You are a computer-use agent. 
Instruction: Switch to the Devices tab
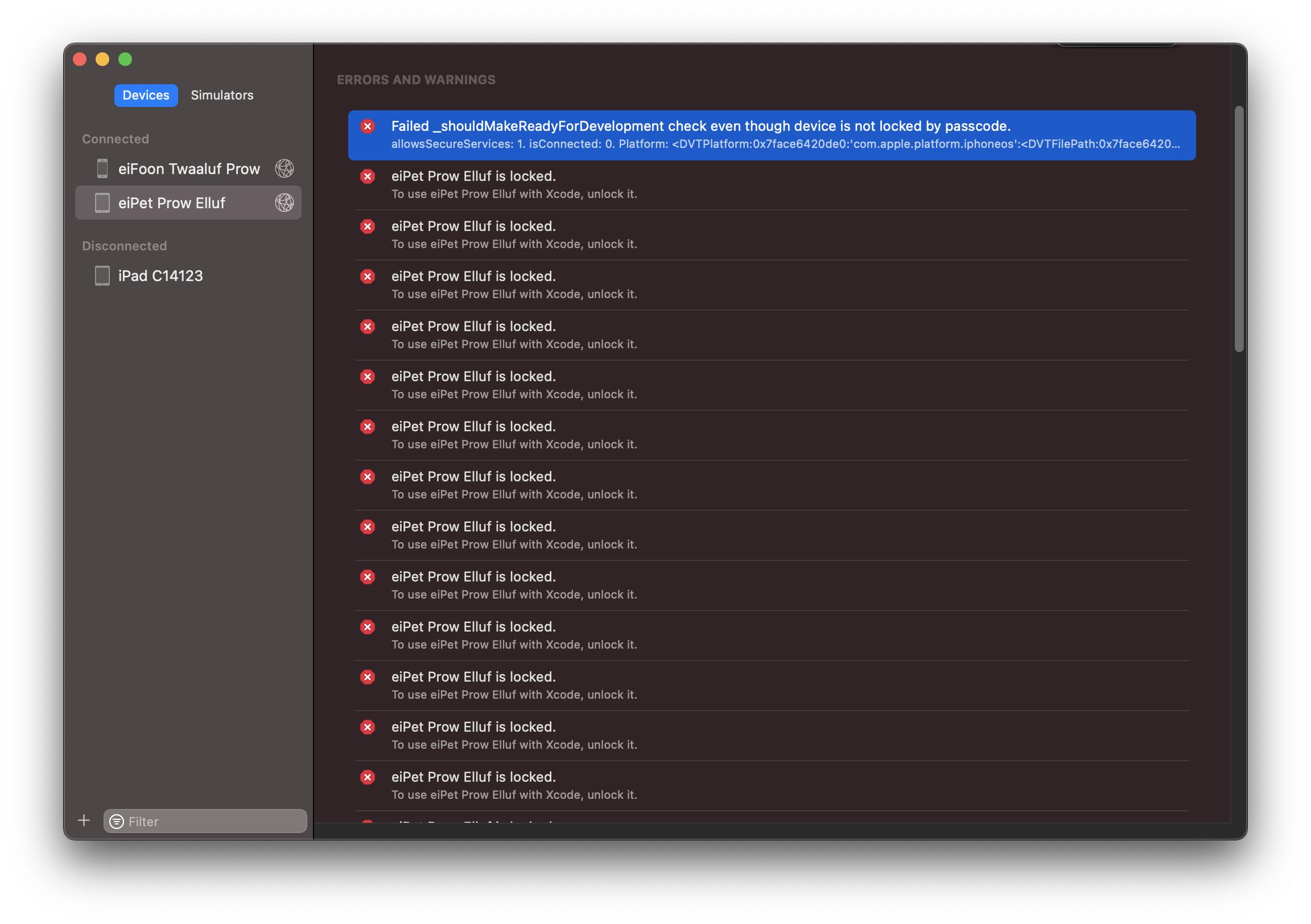click(x=146, y=95)
